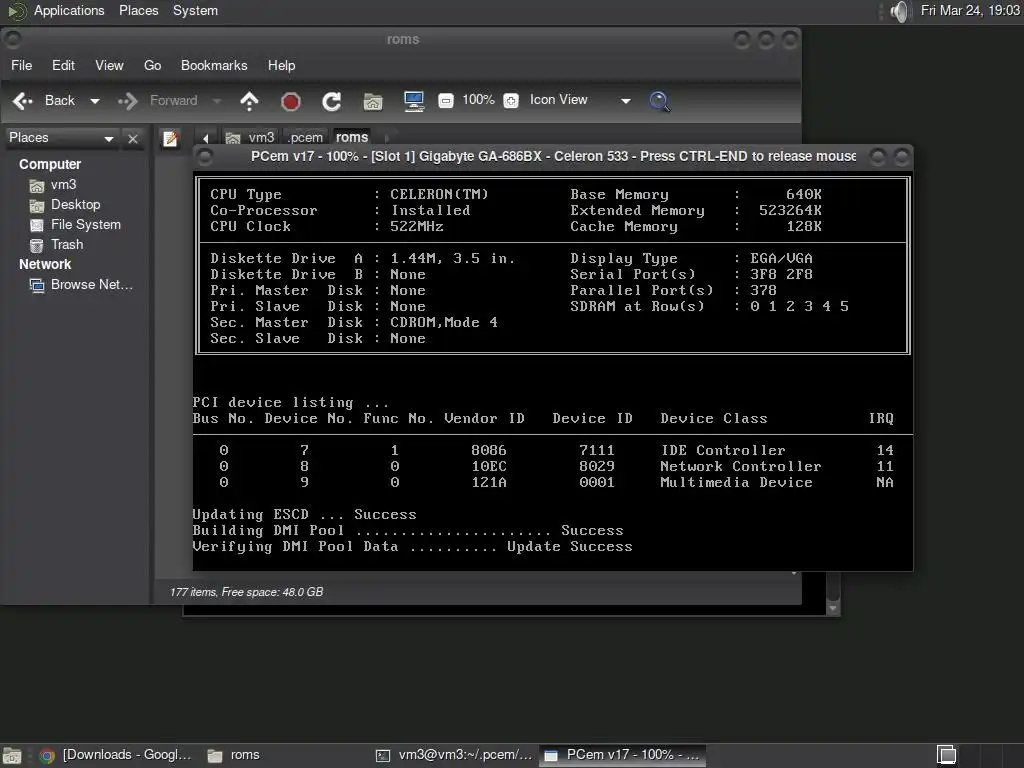Switch to the vm3@vm3 terminal taskbar item

[x=455, y=755]
